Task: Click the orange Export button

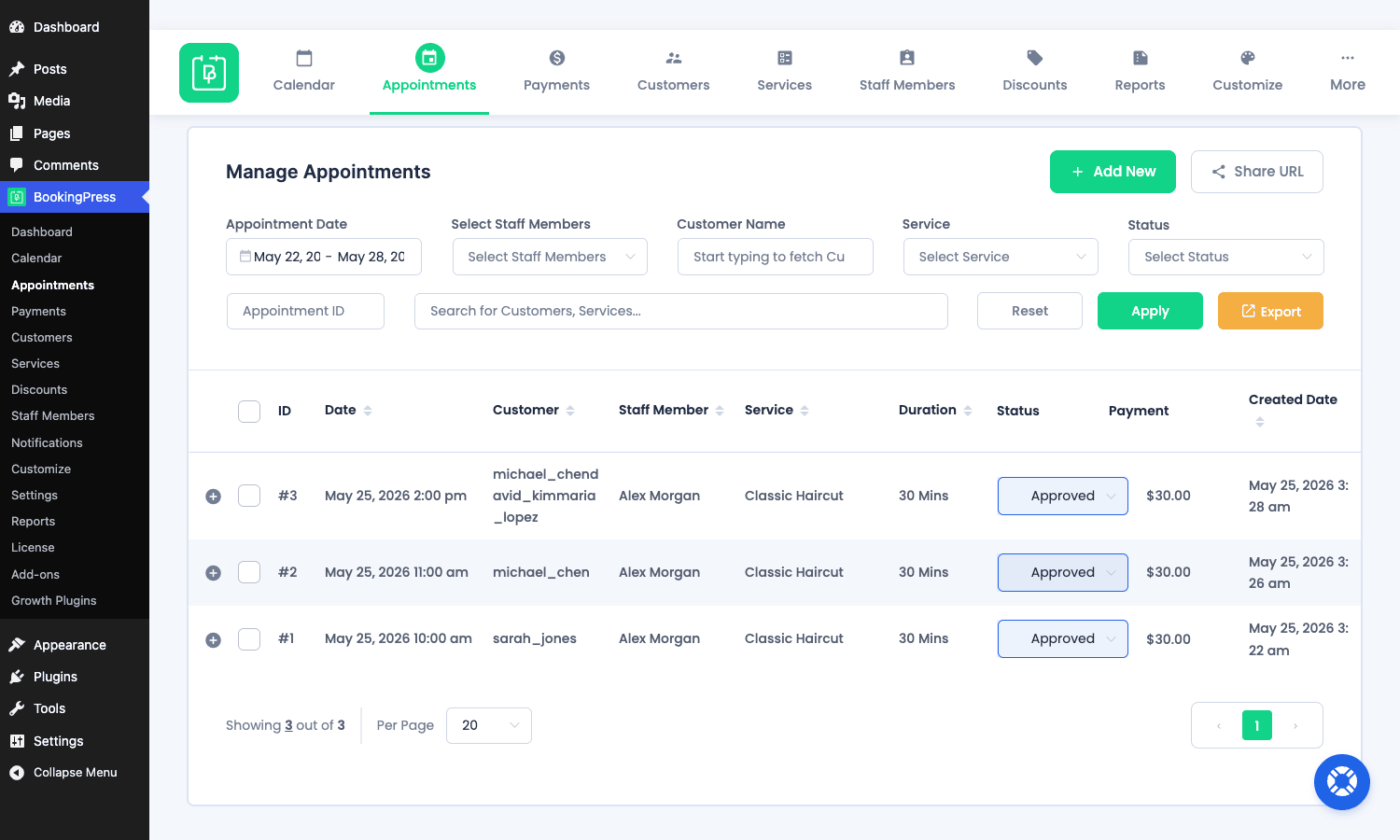Action: click(1270, 311)
